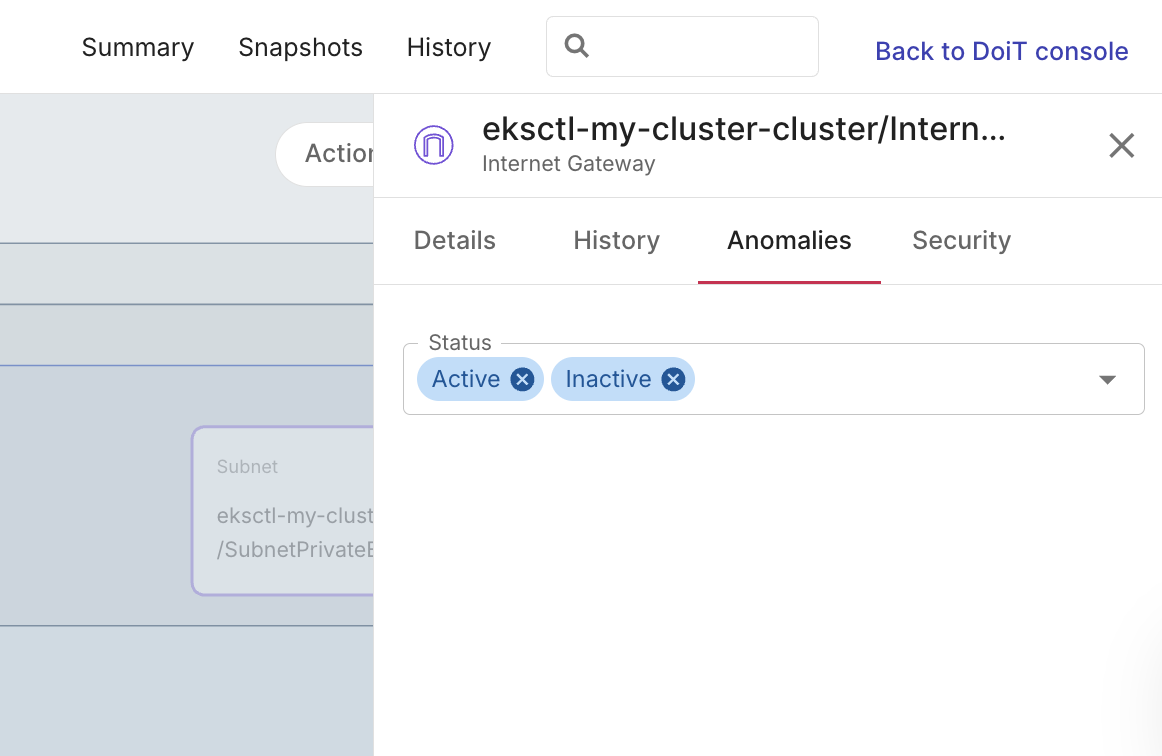Expand the Status dropdown arrow
Viewport: 1162px width, 756px height.
click(x=1107, y=380)
